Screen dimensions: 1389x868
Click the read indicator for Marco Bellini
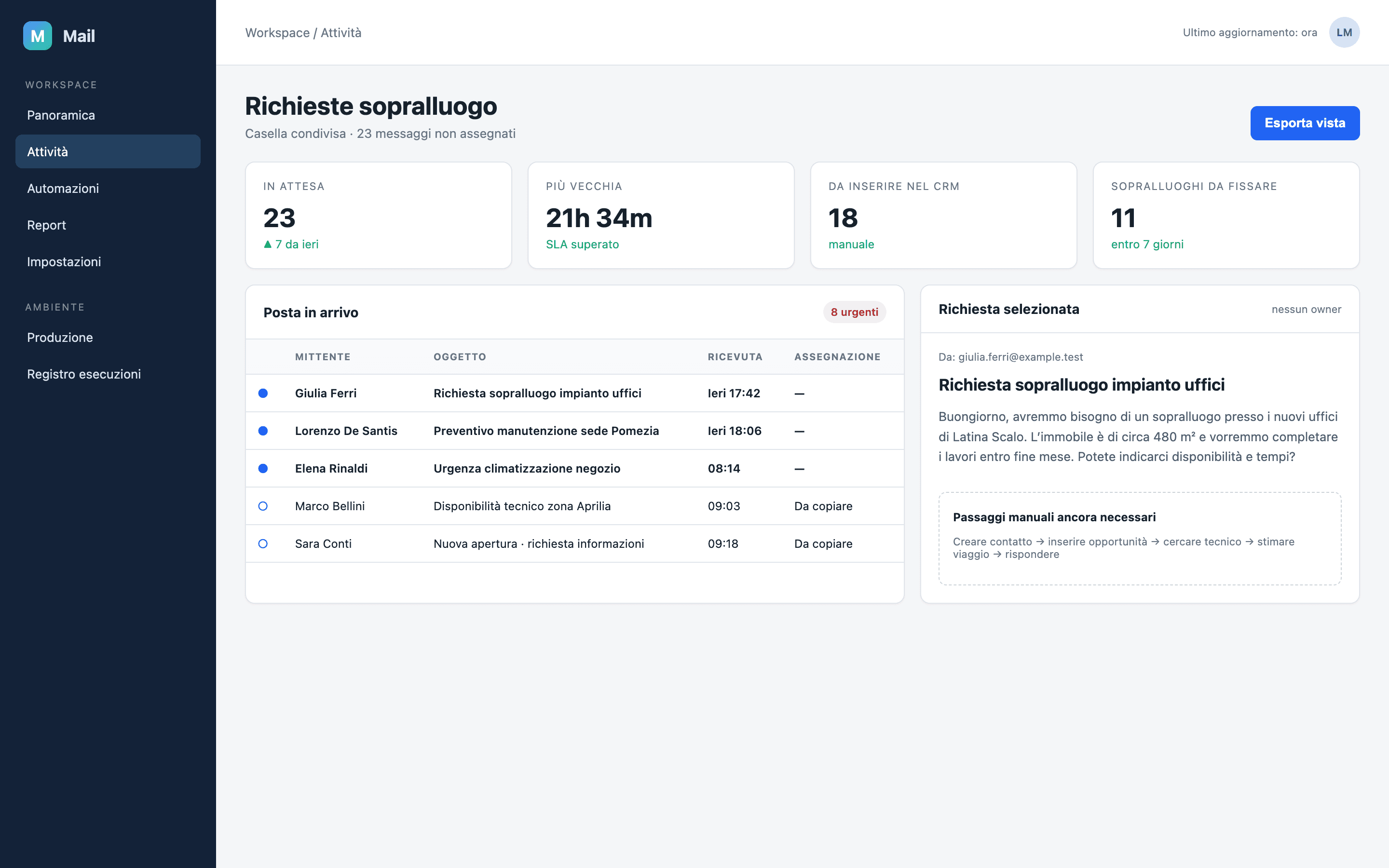263,506
